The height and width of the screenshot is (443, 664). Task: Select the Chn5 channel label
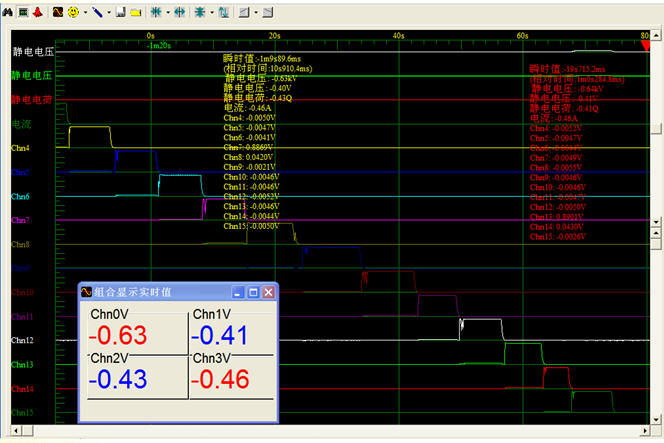click(20, 172)
